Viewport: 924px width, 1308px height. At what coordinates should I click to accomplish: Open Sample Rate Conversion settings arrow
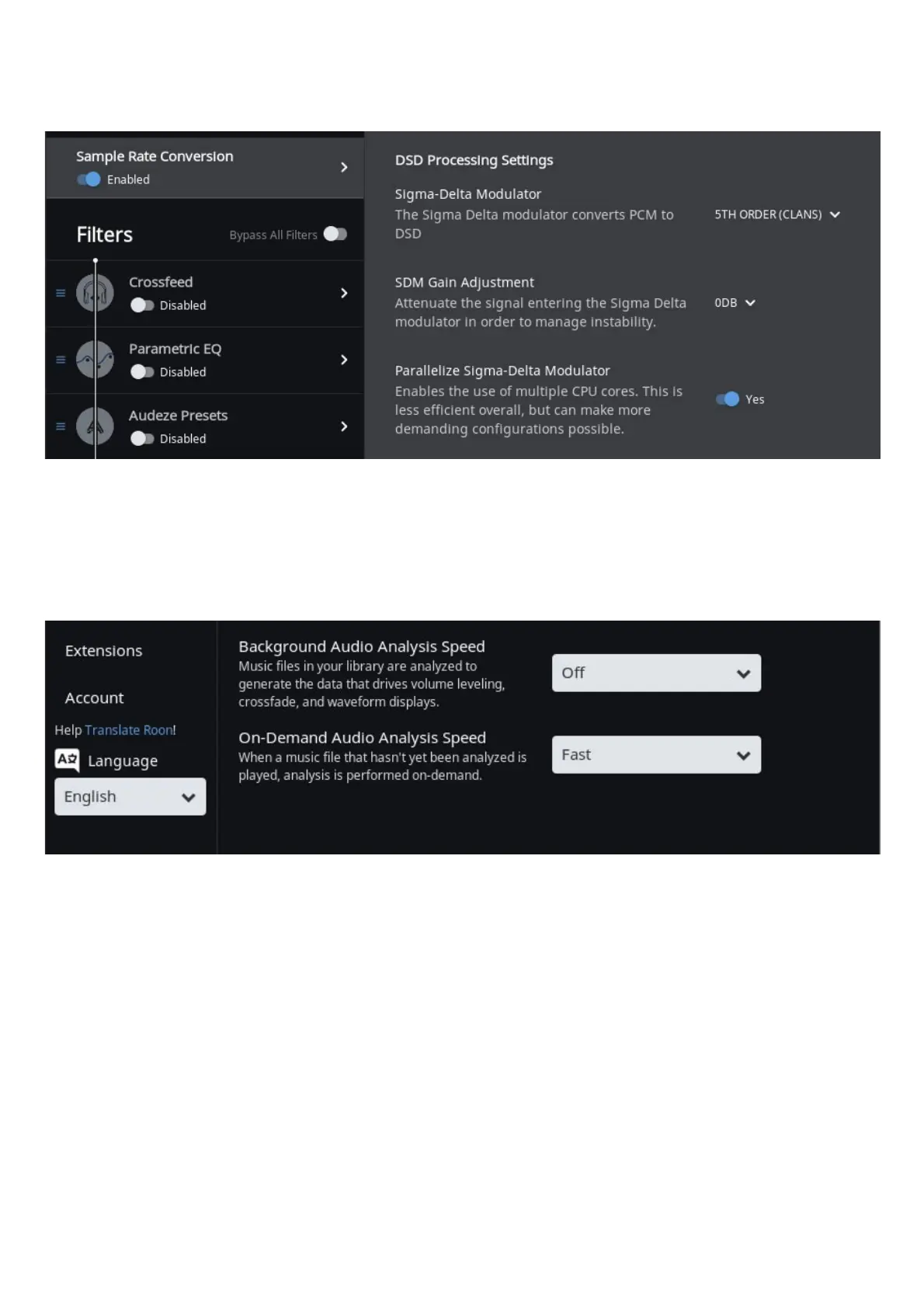[344, 167]
